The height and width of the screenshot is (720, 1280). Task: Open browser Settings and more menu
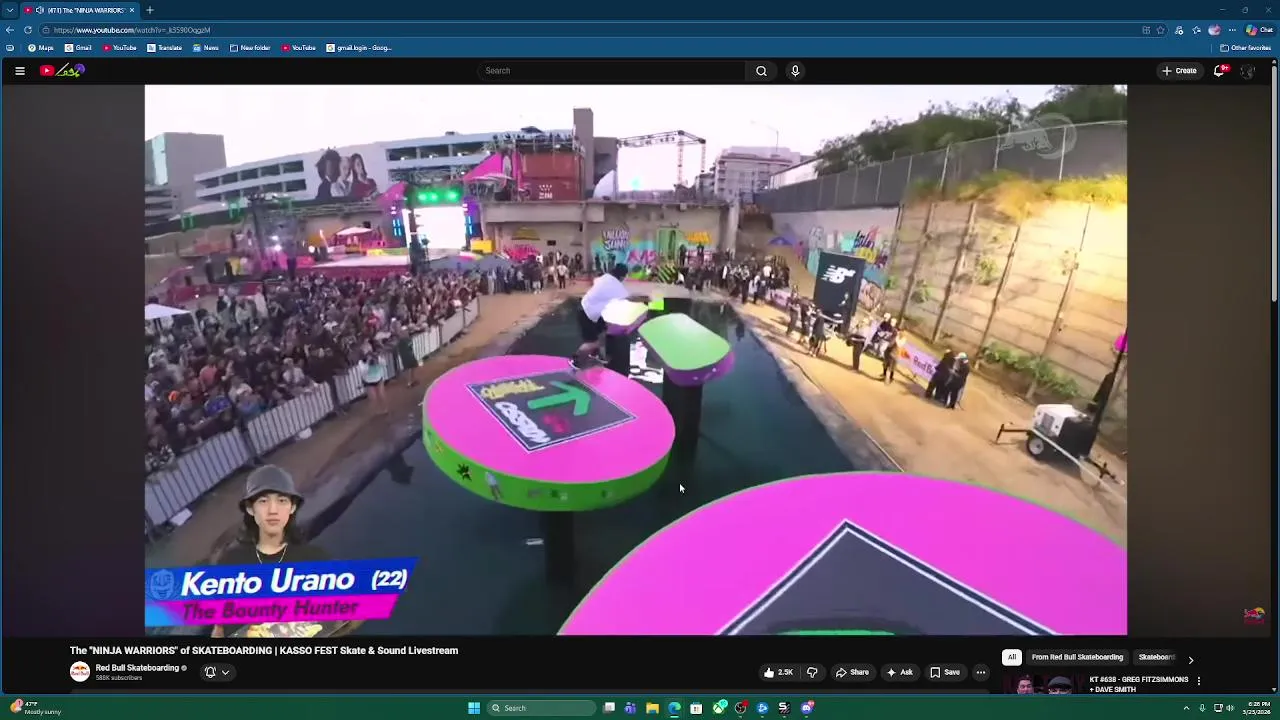coord(1232,30)
